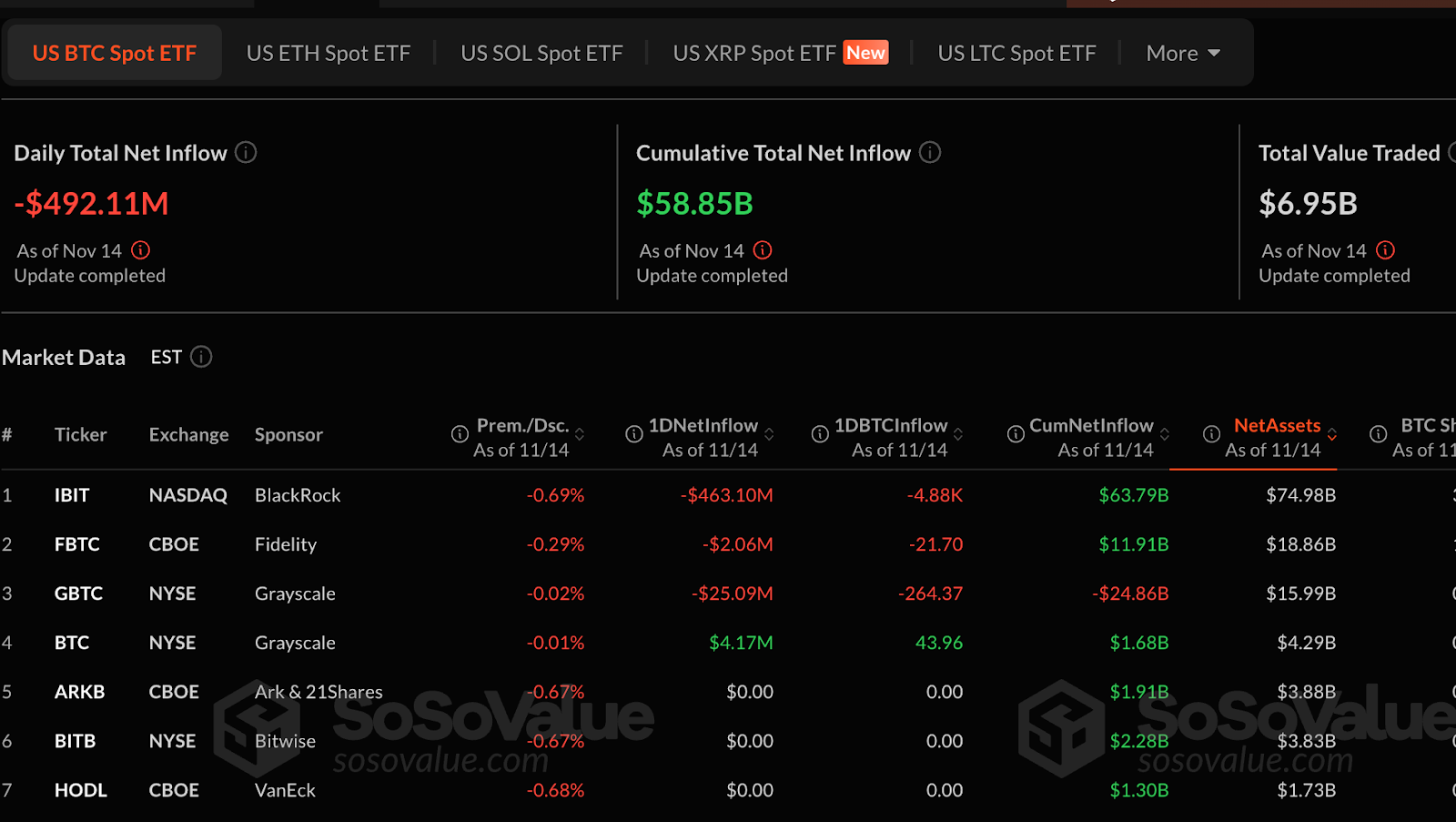Image resolution: width=1456 pixels, height=822 pixels.
Task: Select US SOL Spot ETF tab
Action: (x=541, y=54)
